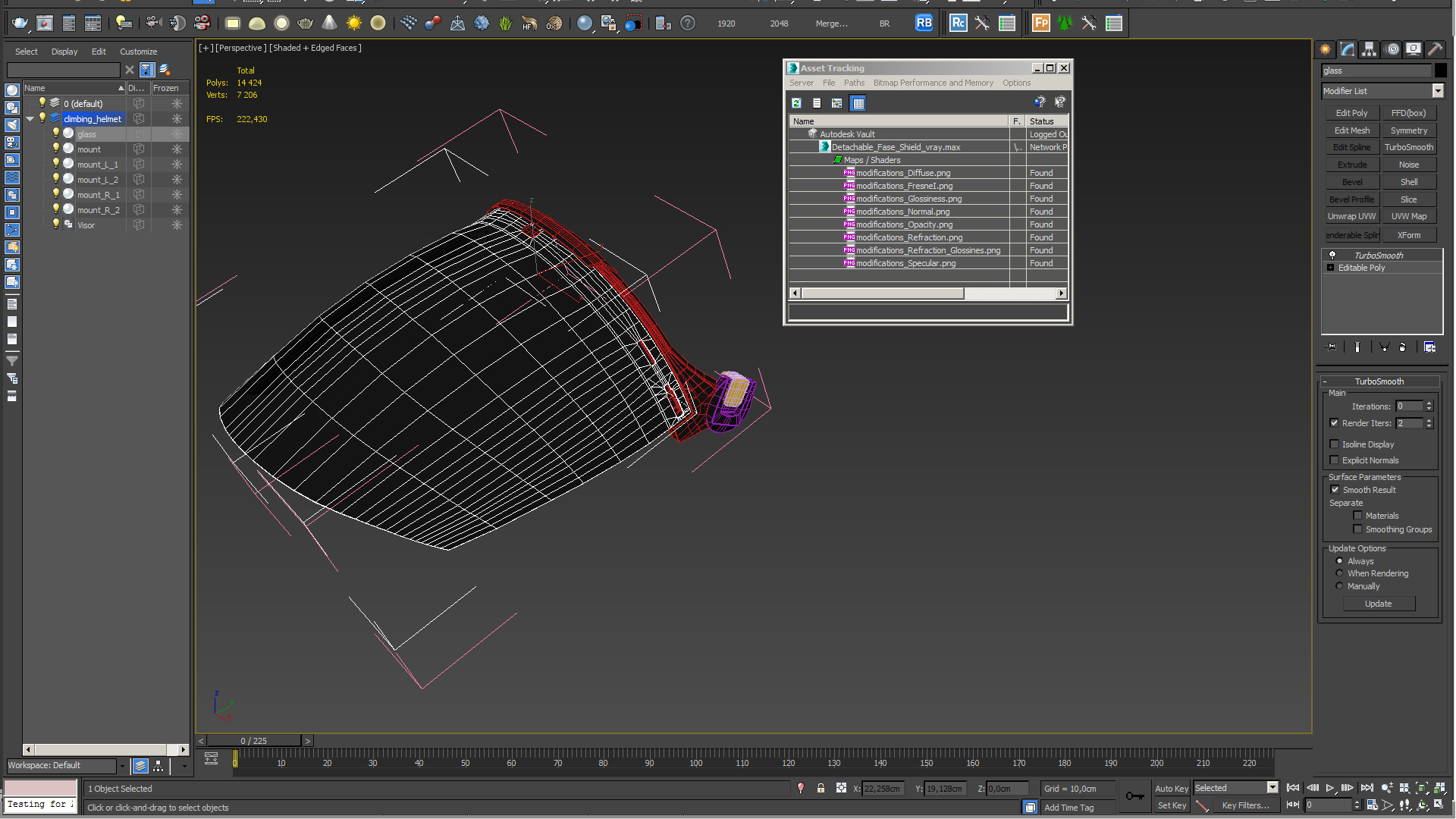
Task: Click the Zoom Extents All icon
Action: (x=1439, y=789)
